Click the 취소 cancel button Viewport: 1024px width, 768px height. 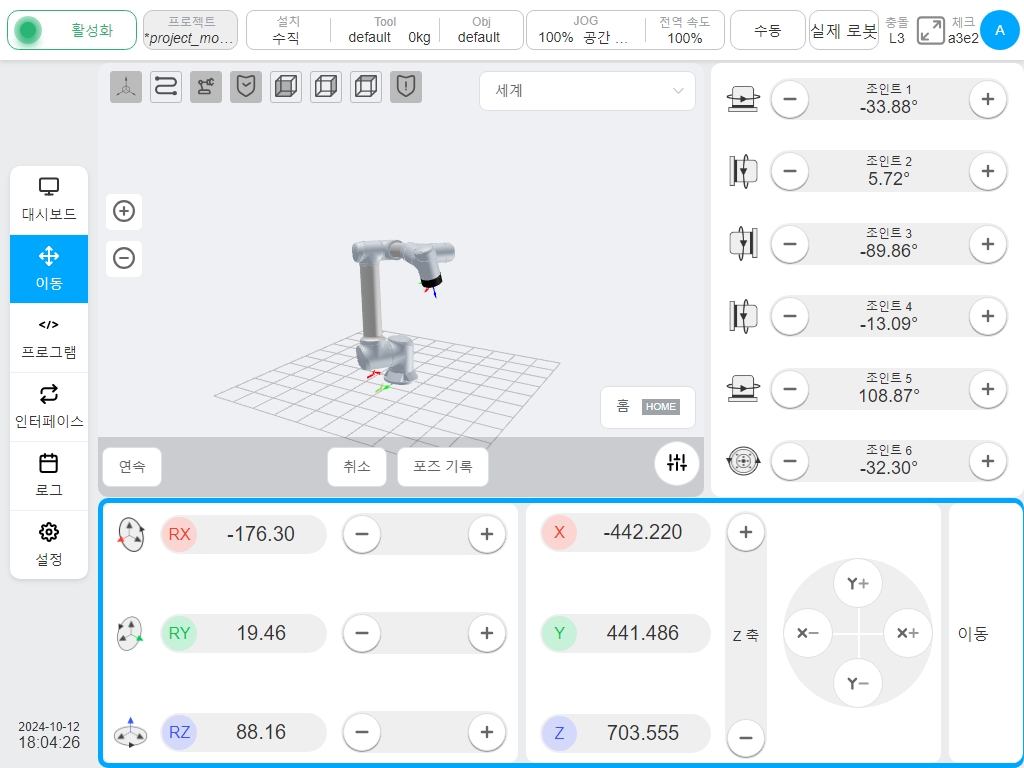pyautogui.click(x=357, y=466)
